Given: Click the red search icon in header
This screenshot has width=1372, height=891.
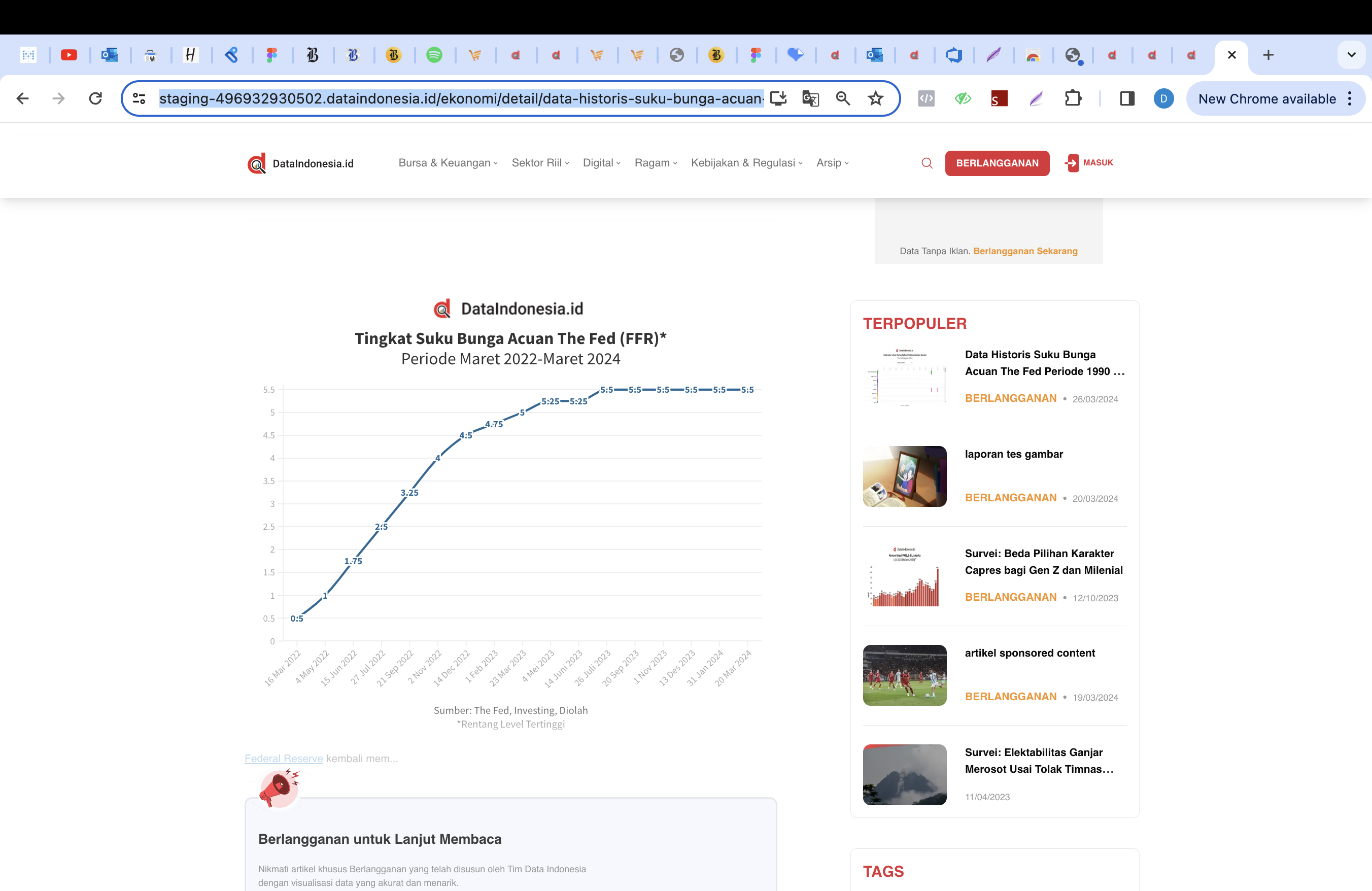Looking at the screenshot, I should click(927, 163).
